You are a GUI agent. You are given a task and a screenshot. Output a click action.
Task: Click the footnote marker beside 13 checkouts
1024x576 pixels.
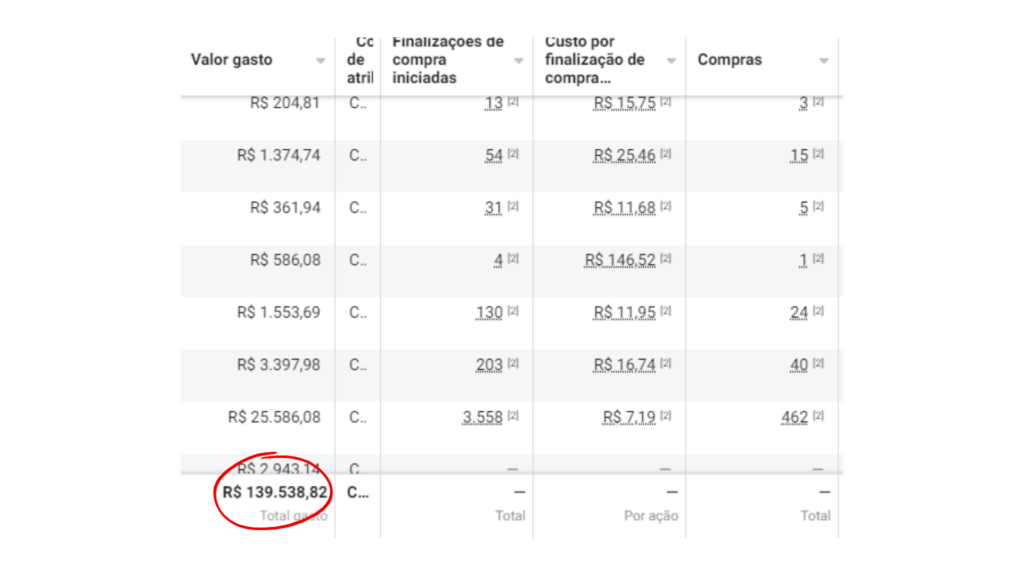point(513,101)
